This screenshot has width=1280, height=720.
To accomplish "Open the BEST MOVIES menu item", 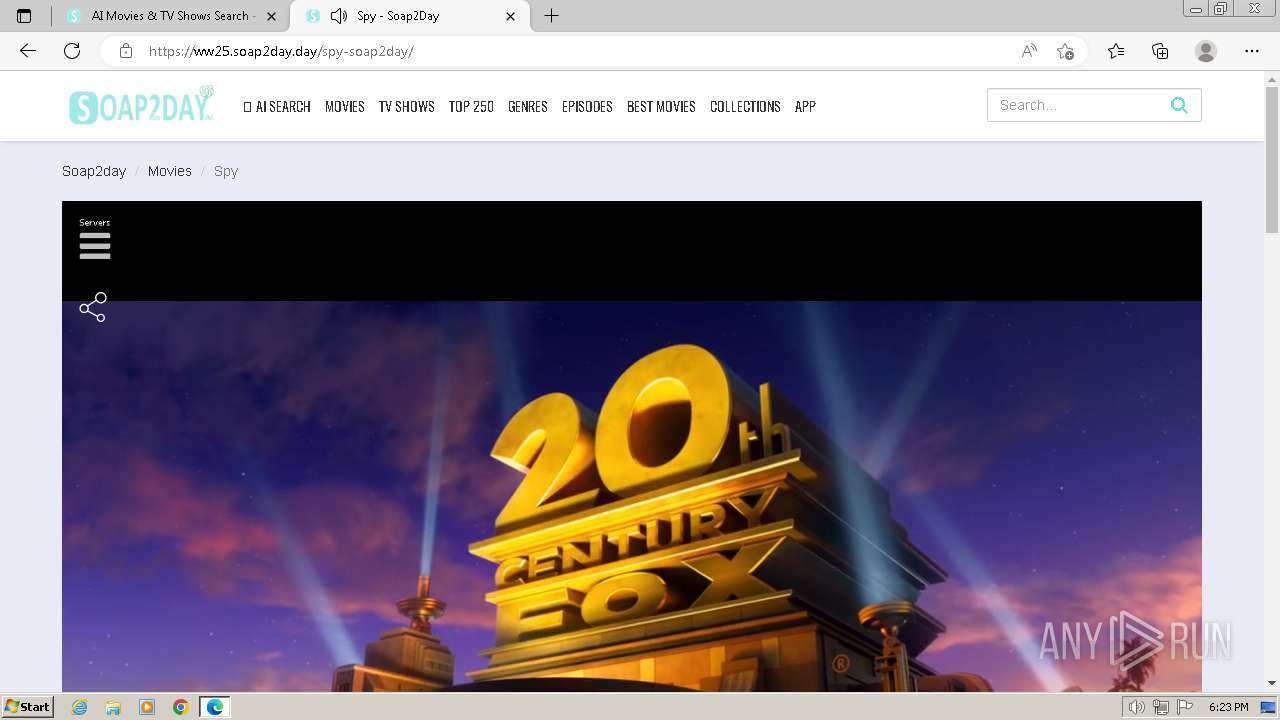I will click(x=661, y=106).
